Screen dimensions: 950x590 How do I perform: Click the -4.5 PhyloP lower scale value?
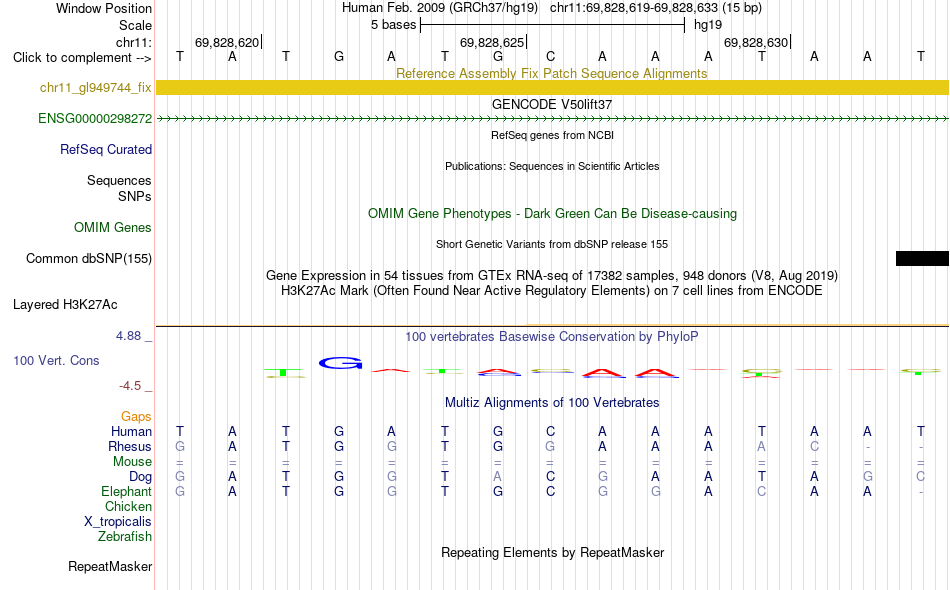pyautogui.click(x=130, y=386)
